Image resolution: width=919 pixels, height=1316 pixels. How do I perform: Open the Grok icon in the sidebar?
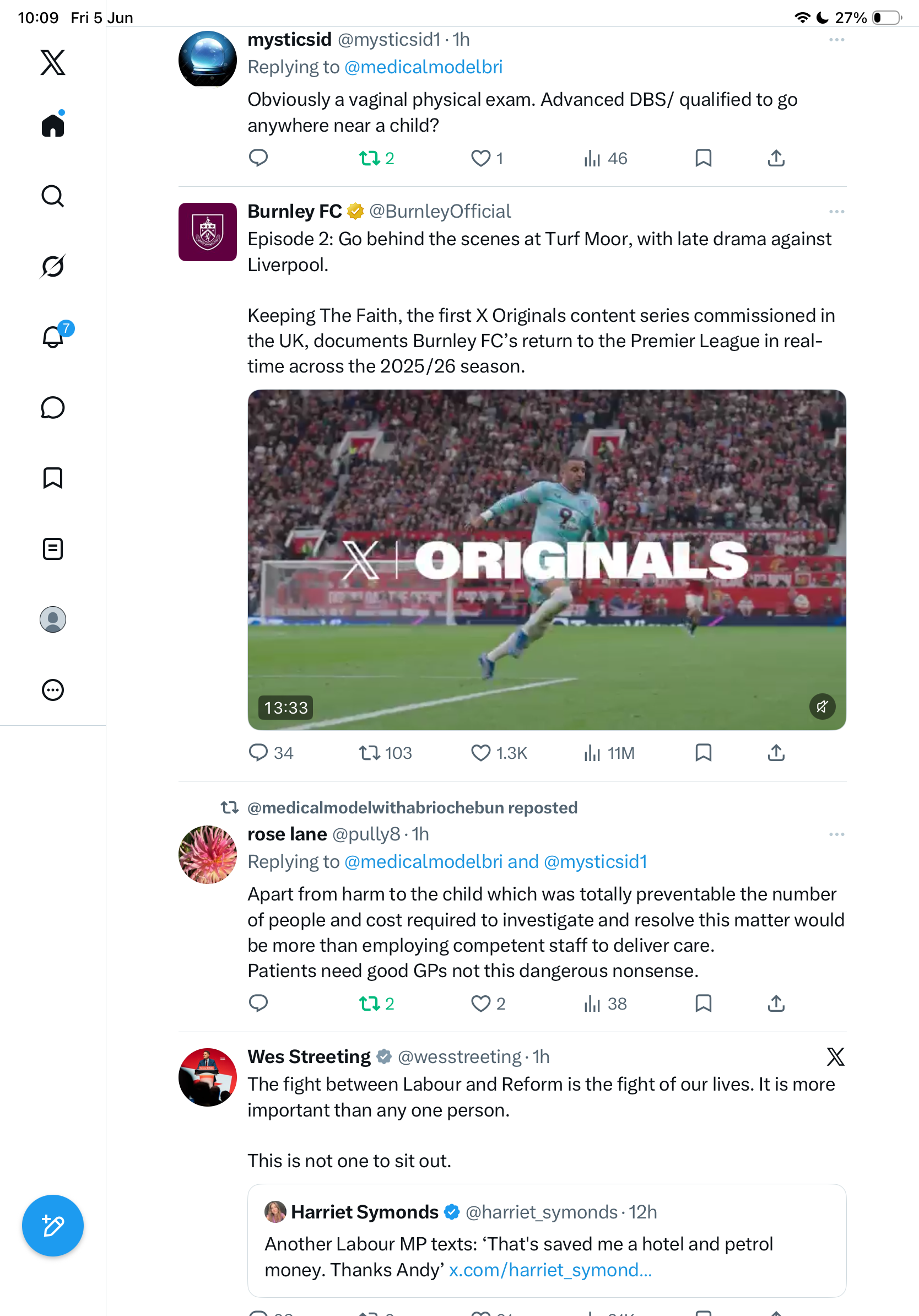point(53,266)
